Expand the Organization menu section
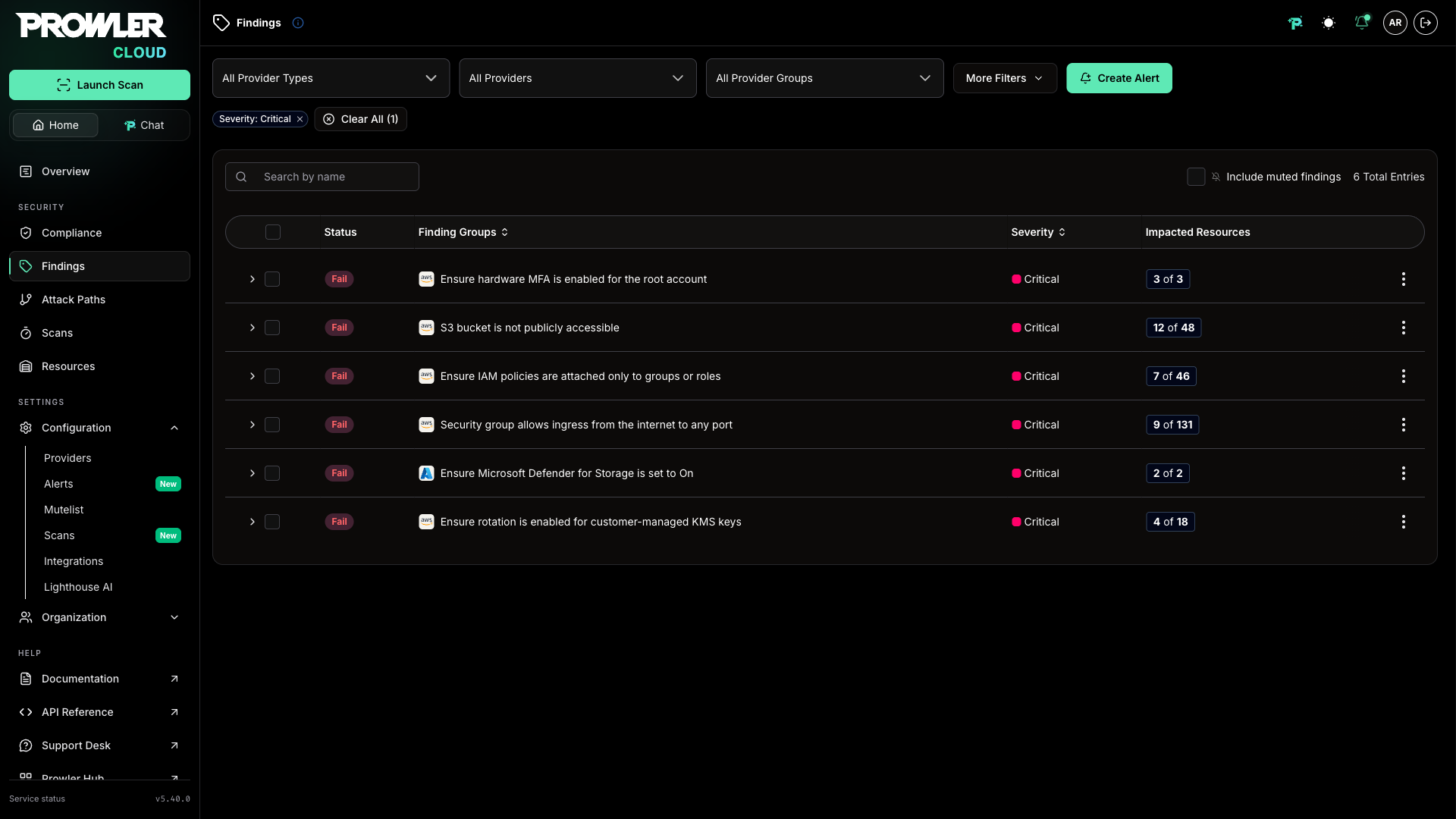Image resolution: width=1456 pixels, height=819 pixels. (x=99, y=617)
